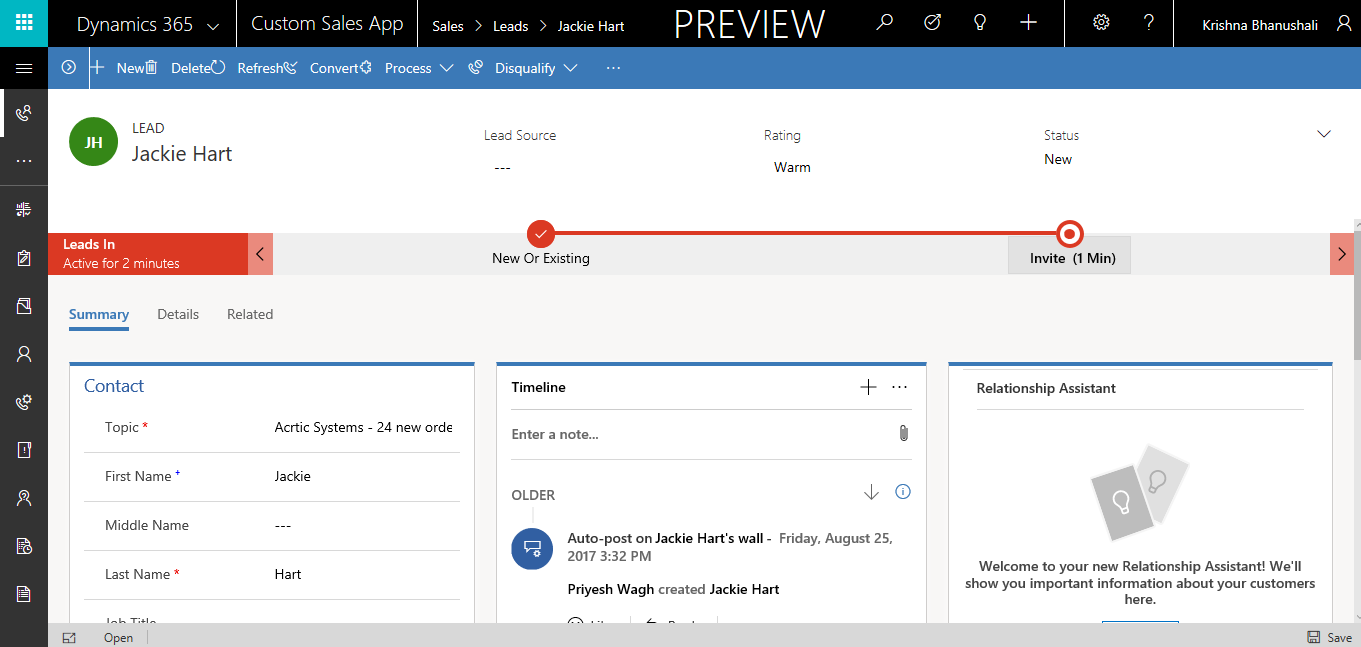
Task: Click Priyesh Wagh link in timeline
Action: [x=610, y=589]
